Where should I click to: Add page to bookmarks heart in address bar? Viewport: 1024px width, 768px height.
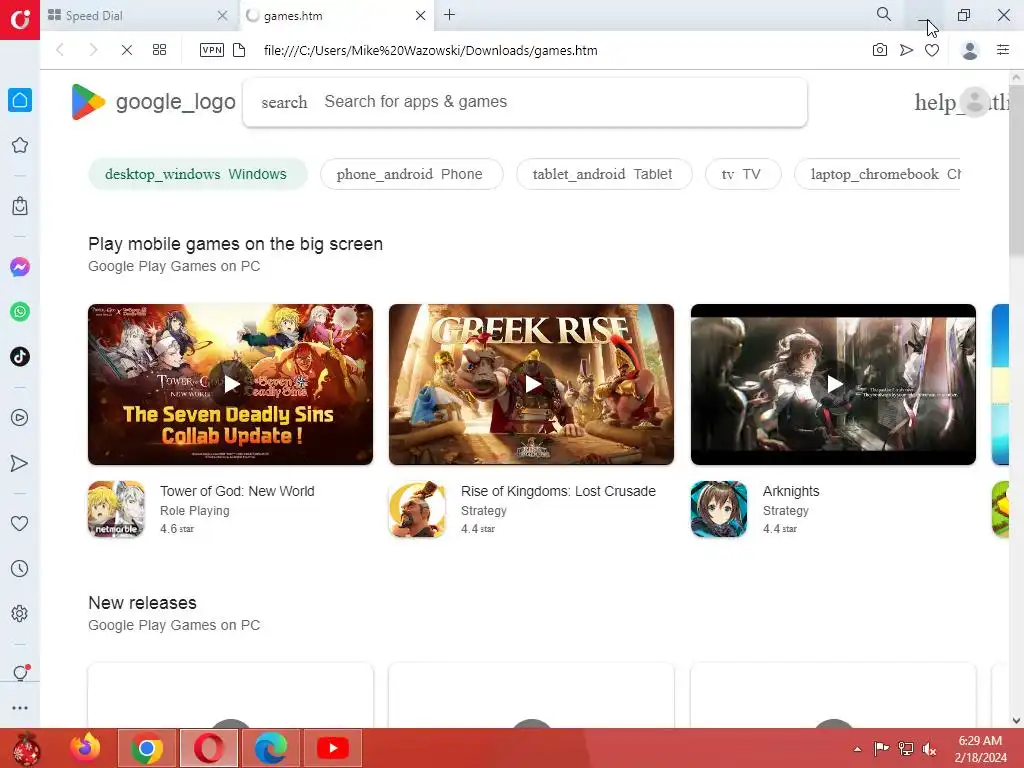932,50
